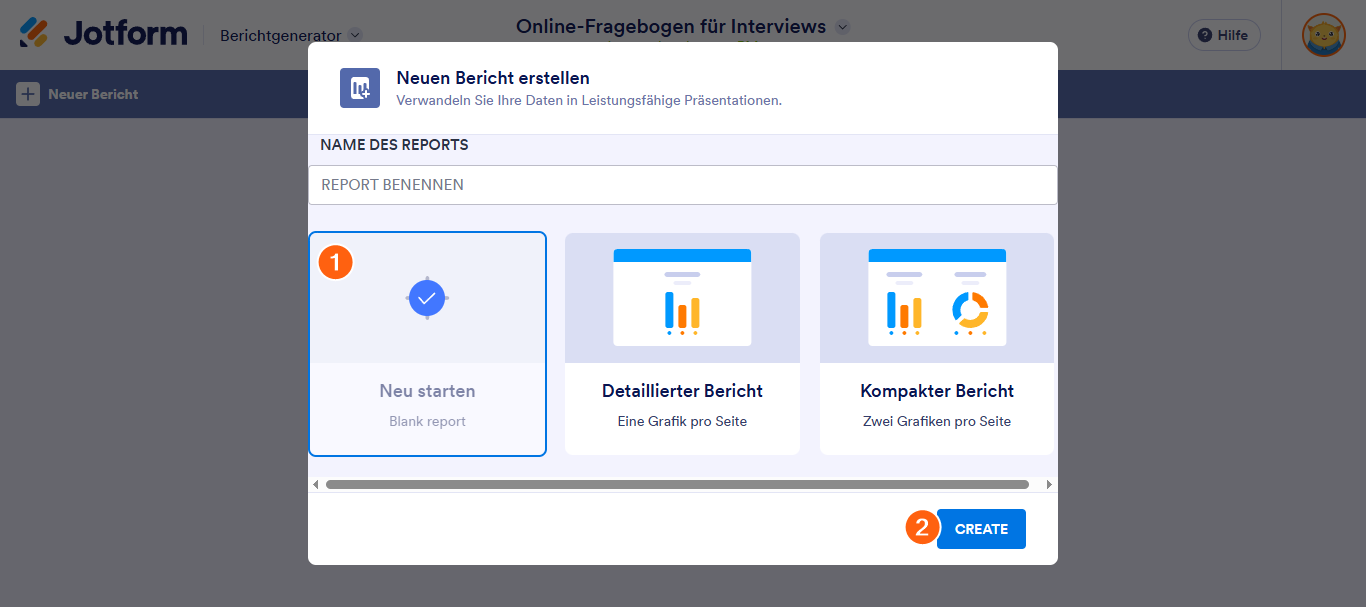Click the Name des Reports label
The image size is (1366, 607).
point(394,145)
